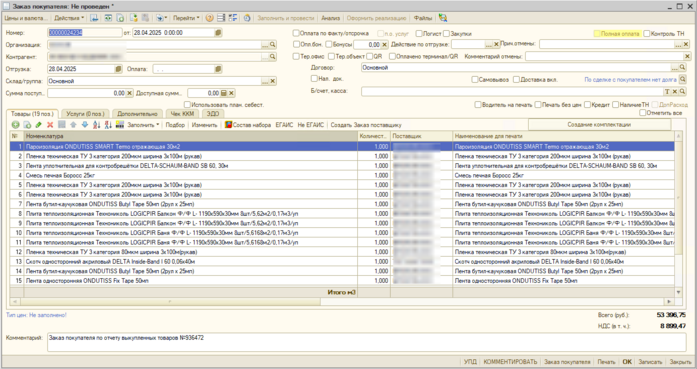Open dropdown arrow next to top toolbar export icon
Viewport: 697px width, 369px height.
166,18
